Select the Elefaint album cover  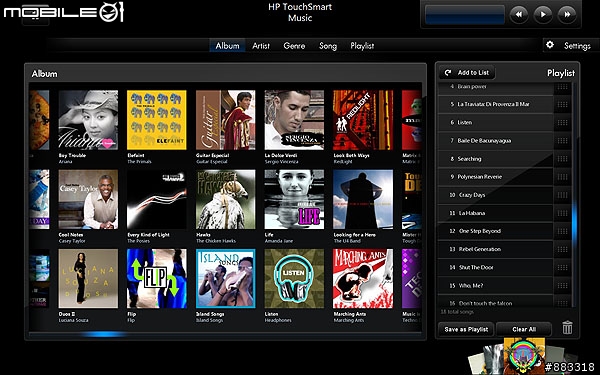click(157, 120)
